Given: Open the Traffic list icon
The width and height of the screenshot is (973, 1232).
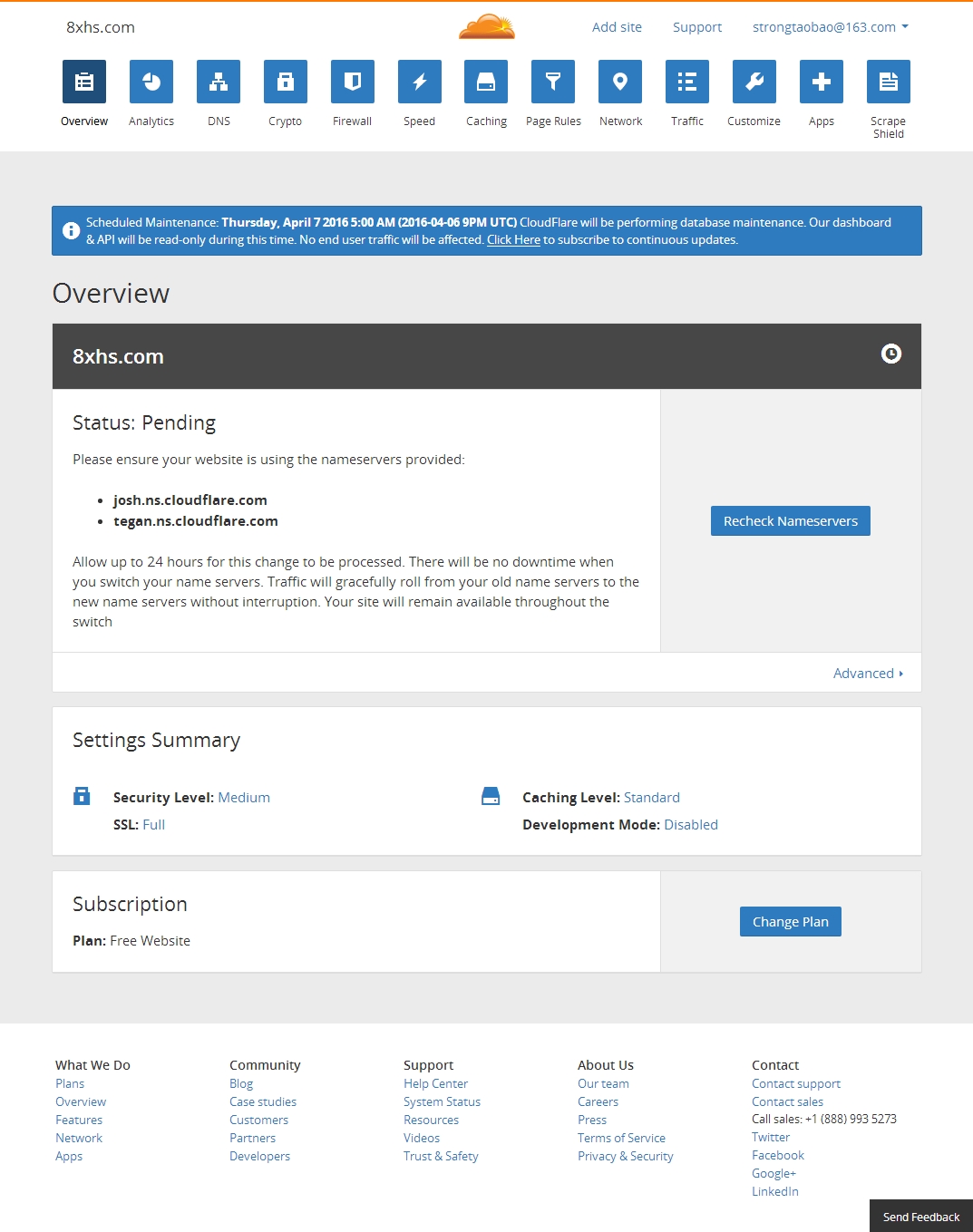Looking at the screenshot, I should click(x=687, y=82).
